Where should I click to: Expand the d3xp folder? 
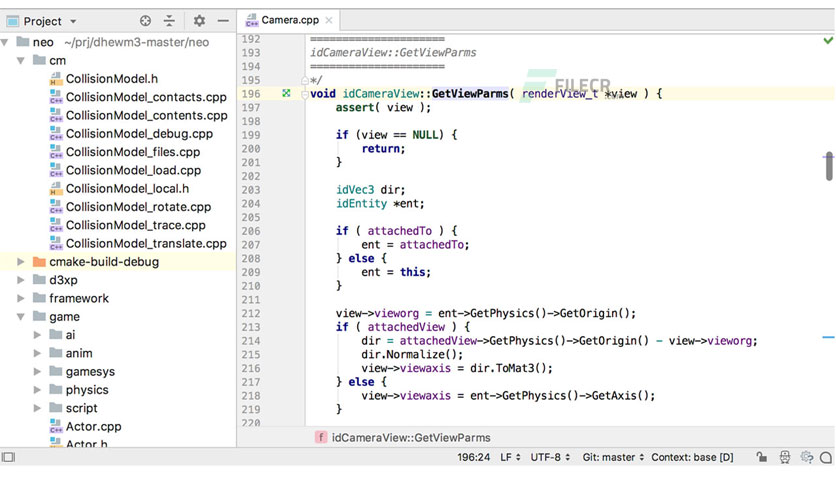click(21, 280)
